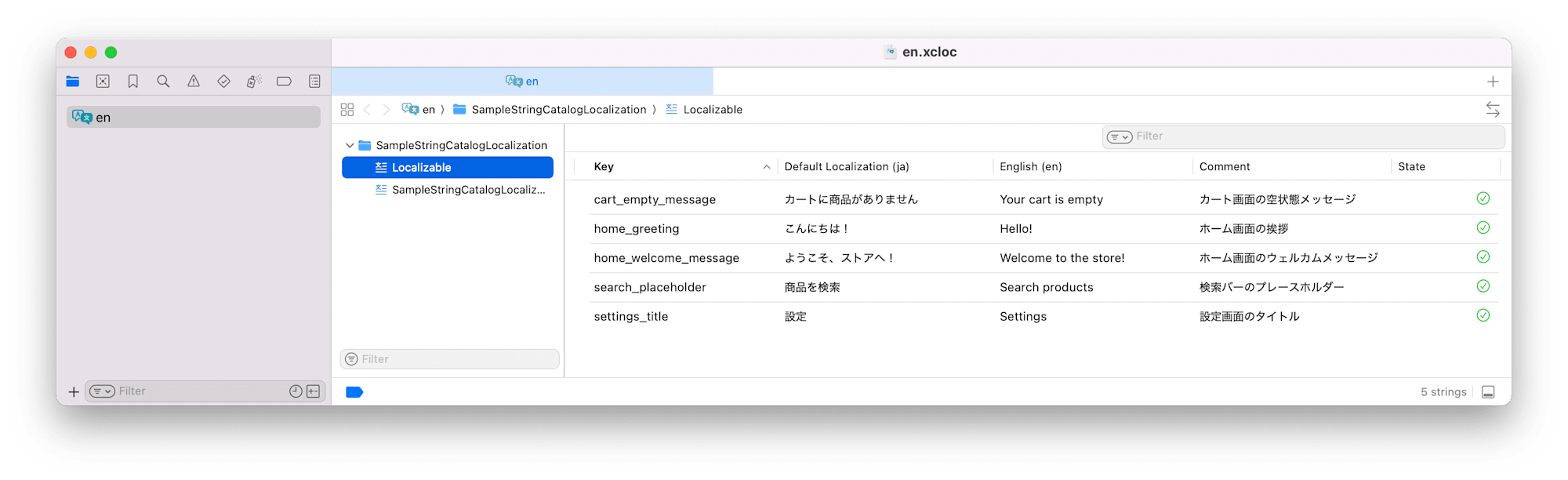Click the Localizable breadcrumb in jump bar
Viewport: 1568px width, 480px height.
pyautogui.click(x=704, y=110)
